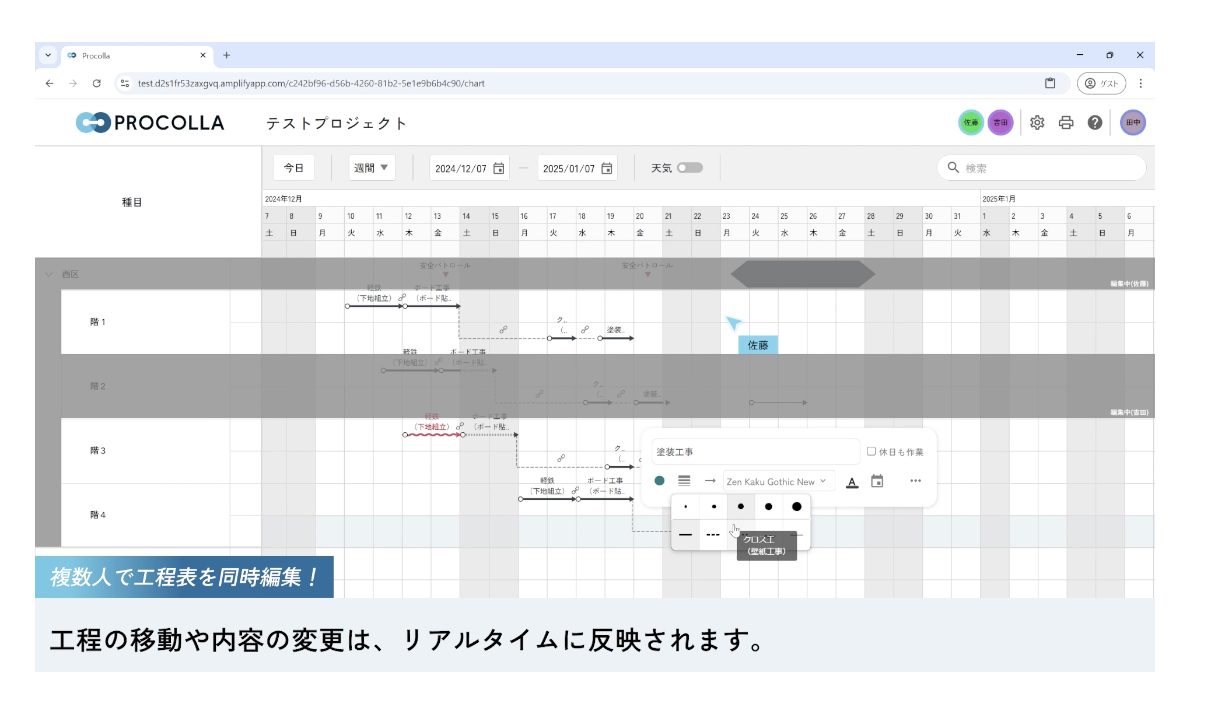
Task: Open the 週間 view dropdown
Action: tap(372, 168)
